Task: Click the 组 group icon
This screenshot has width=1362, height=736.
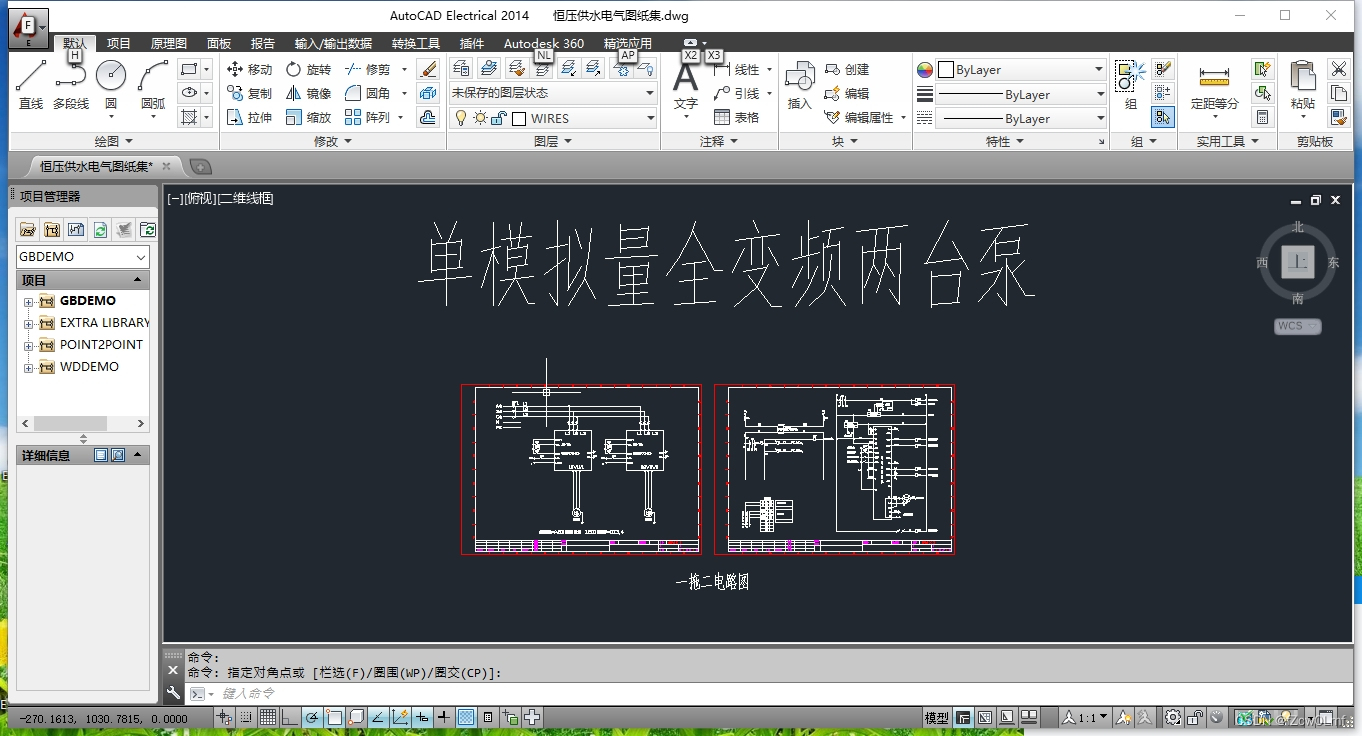Action: click(x=1131, y=84)
